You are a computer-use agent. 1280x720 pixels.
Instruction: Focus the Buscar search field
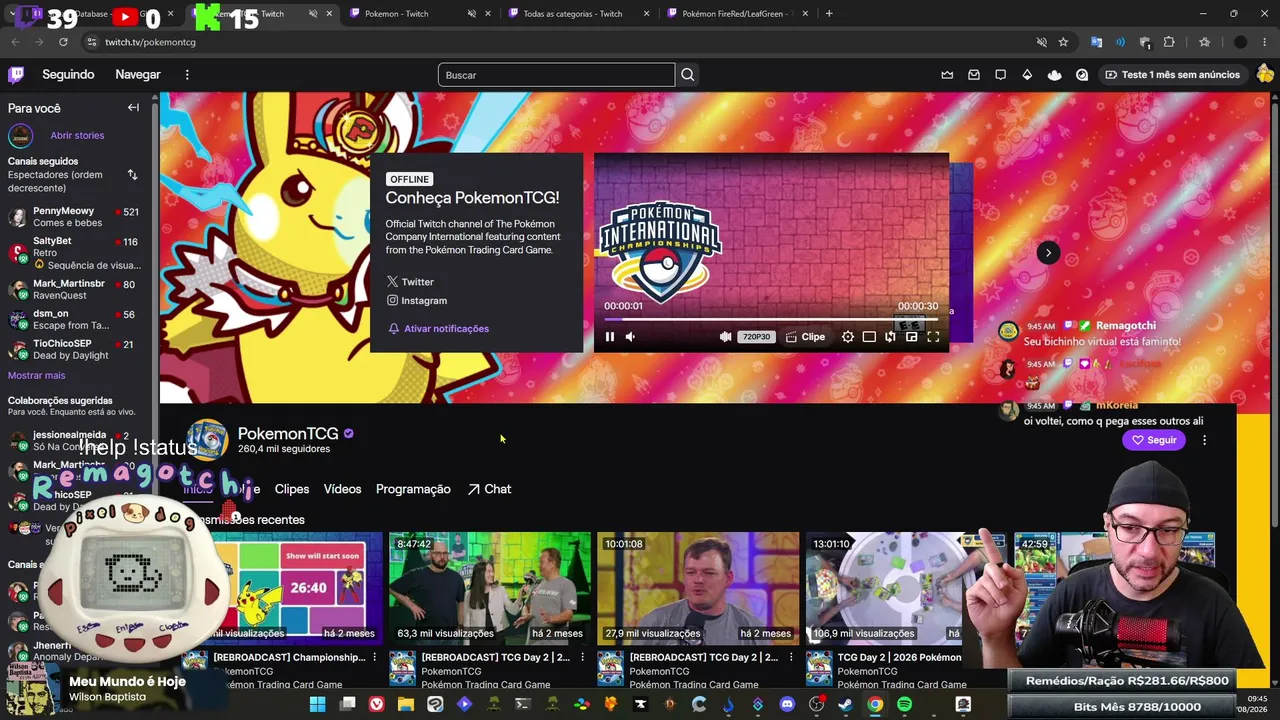coord(556,75)
